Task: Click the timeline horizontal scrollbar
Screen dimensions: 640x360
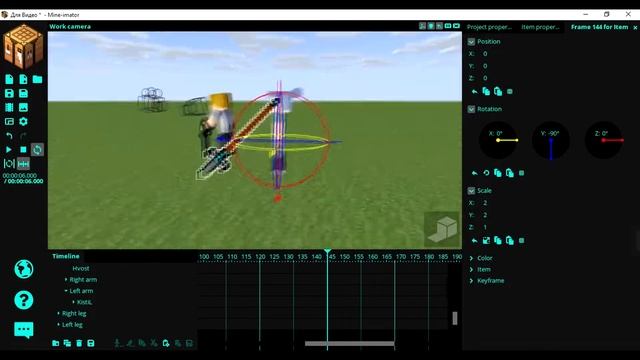Action: click(x=350, y=344)
